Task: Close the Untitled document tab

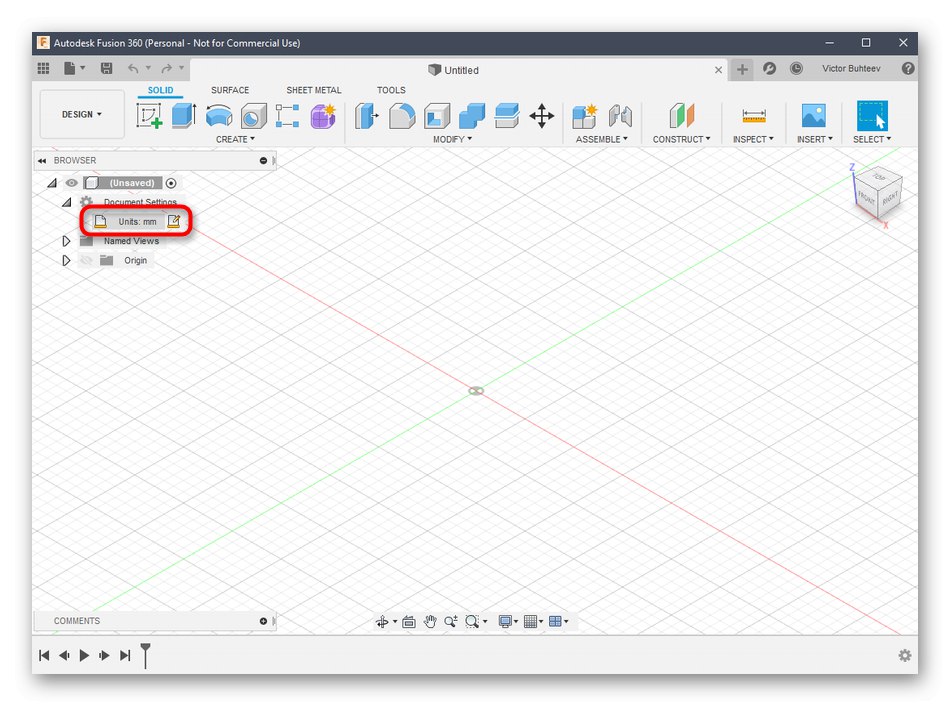Action: coord(718,70)
